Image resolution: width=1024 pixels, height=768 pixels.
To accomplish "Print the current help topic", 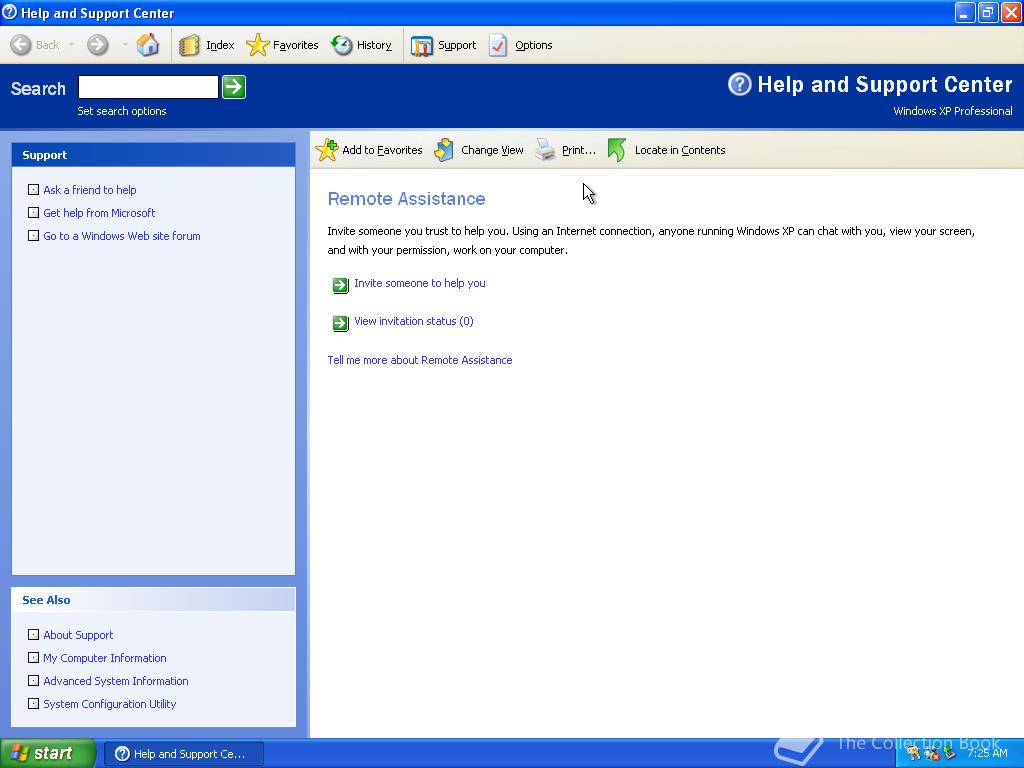I will (577, 150).
